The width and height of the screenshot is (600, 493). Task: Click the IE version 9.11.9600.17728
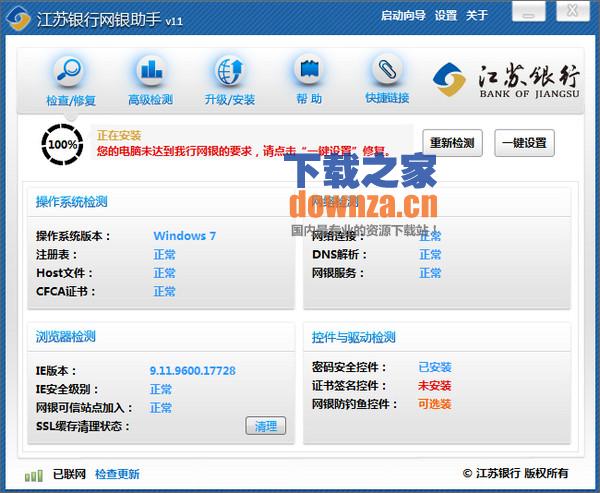point(192,371)
